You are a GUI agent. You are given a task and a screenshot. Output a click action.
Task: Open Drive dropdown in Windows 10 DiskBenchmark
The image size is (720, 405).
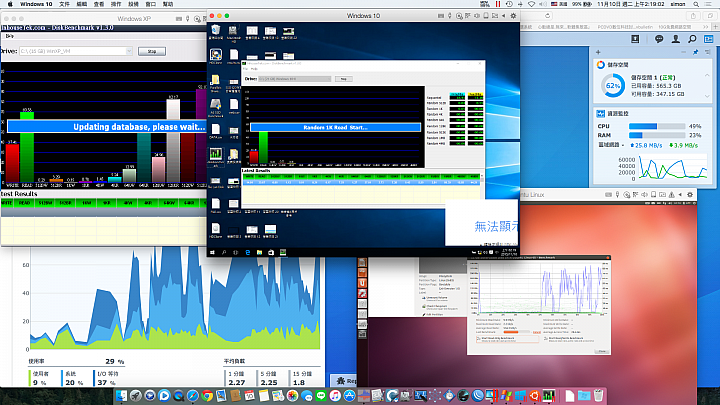coord(294,79)
